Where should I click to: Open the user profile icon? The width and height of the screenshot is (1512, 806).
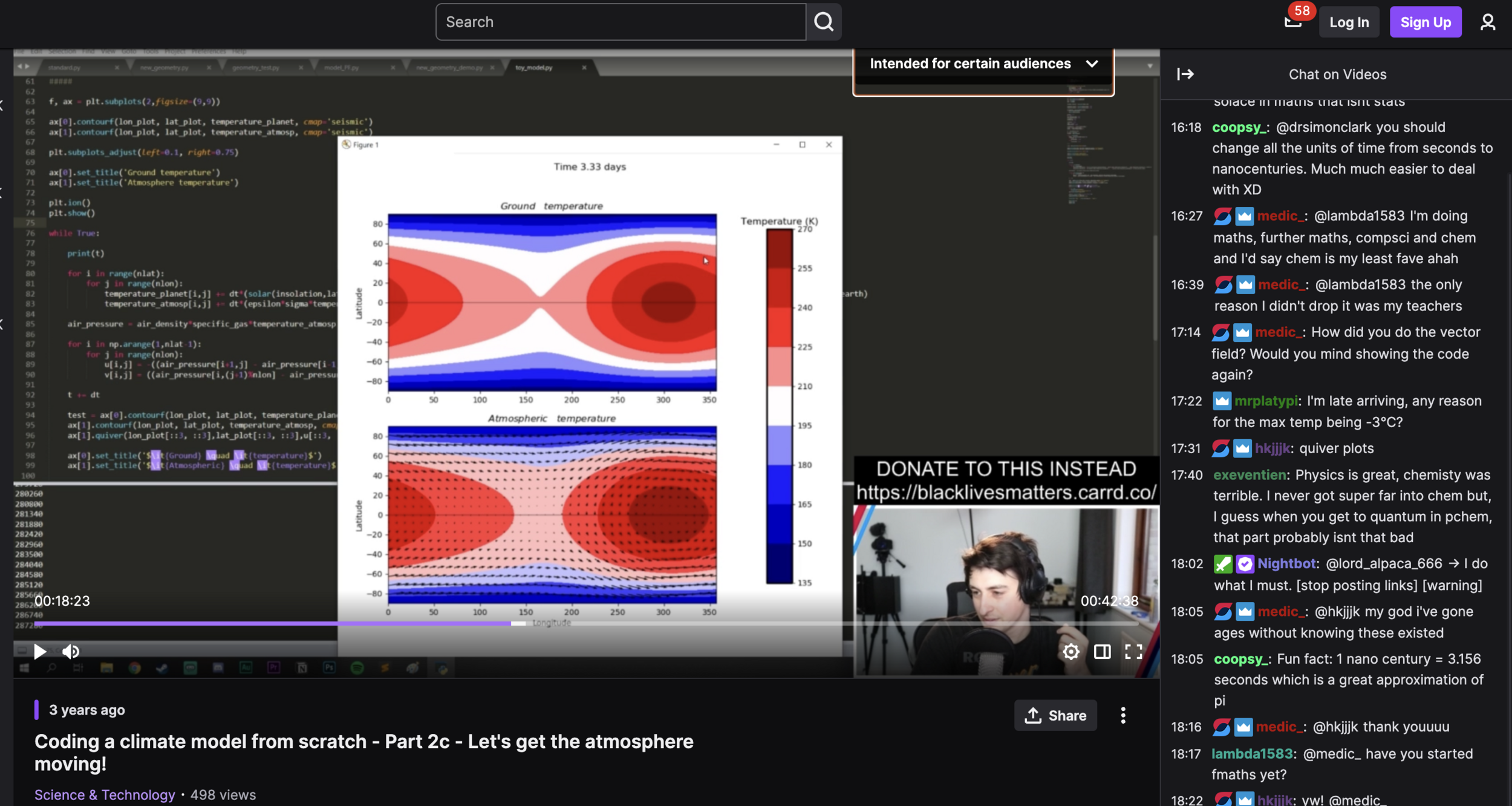click(x=1487, y=22)
